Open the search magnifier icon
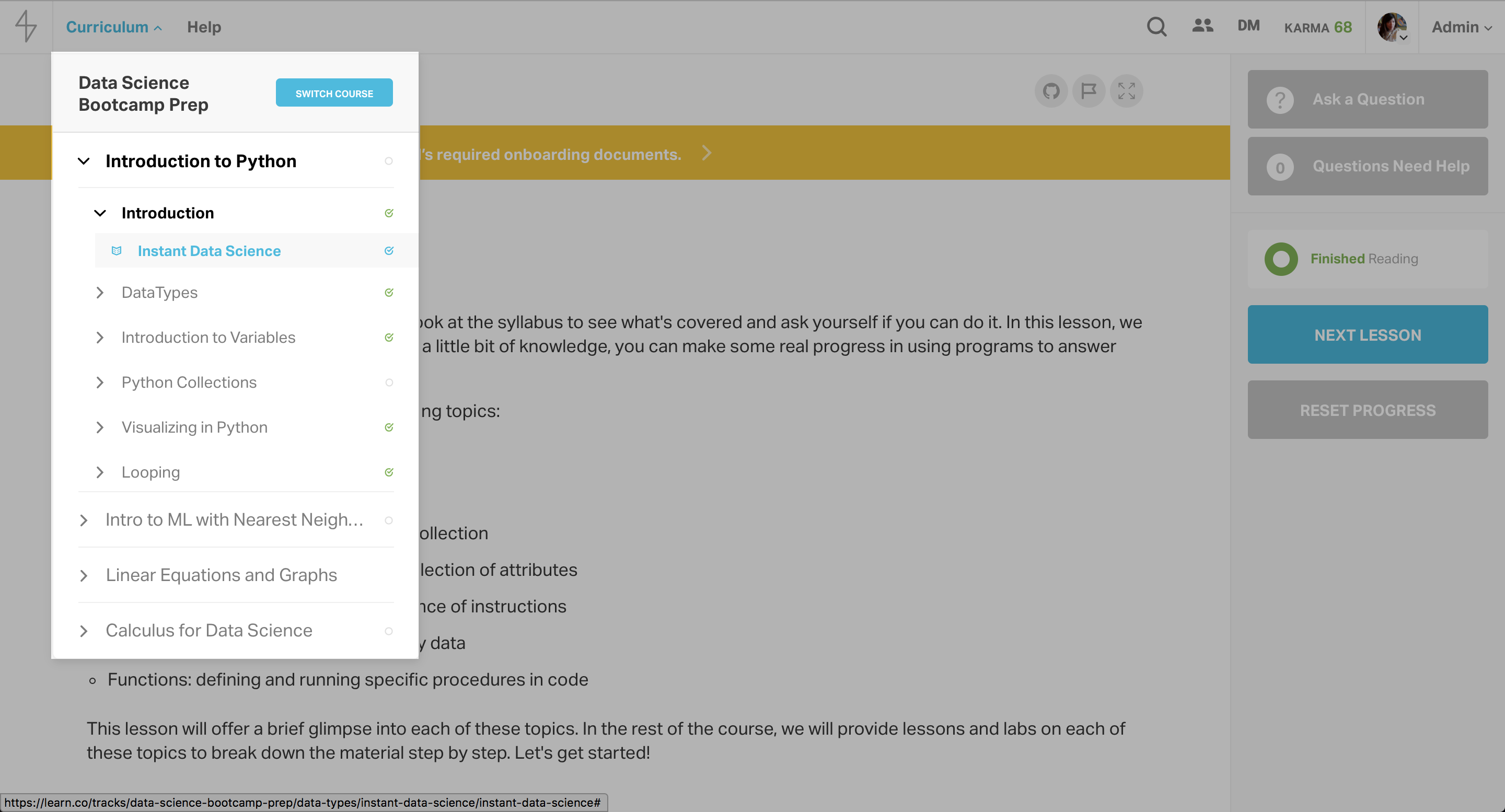The width and height of the screenshot is (1505, 812). 1156,27
